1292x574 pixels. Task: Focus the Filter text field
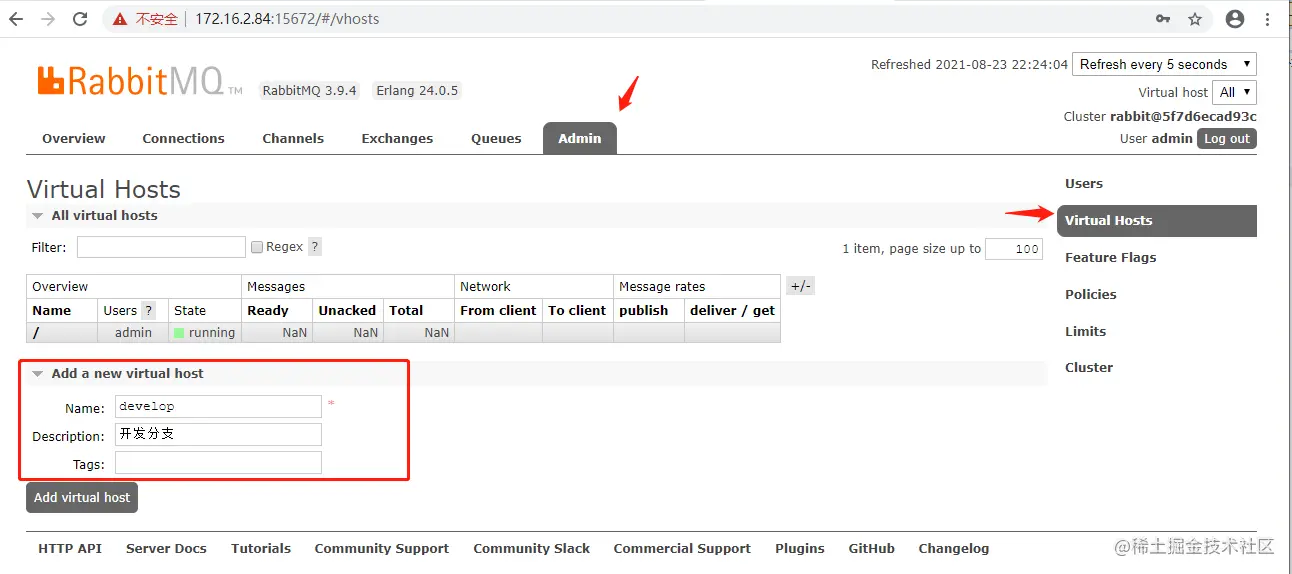click(161, 247)
